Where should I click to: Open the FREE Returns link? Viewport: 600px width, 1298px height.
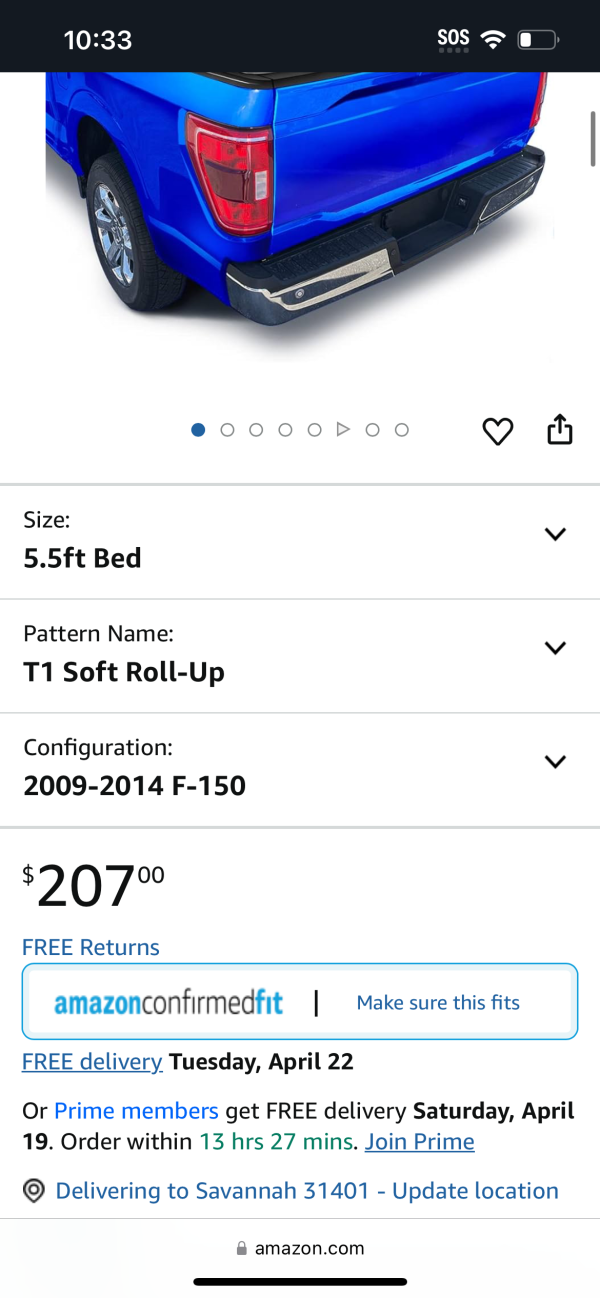coord(91,947)
